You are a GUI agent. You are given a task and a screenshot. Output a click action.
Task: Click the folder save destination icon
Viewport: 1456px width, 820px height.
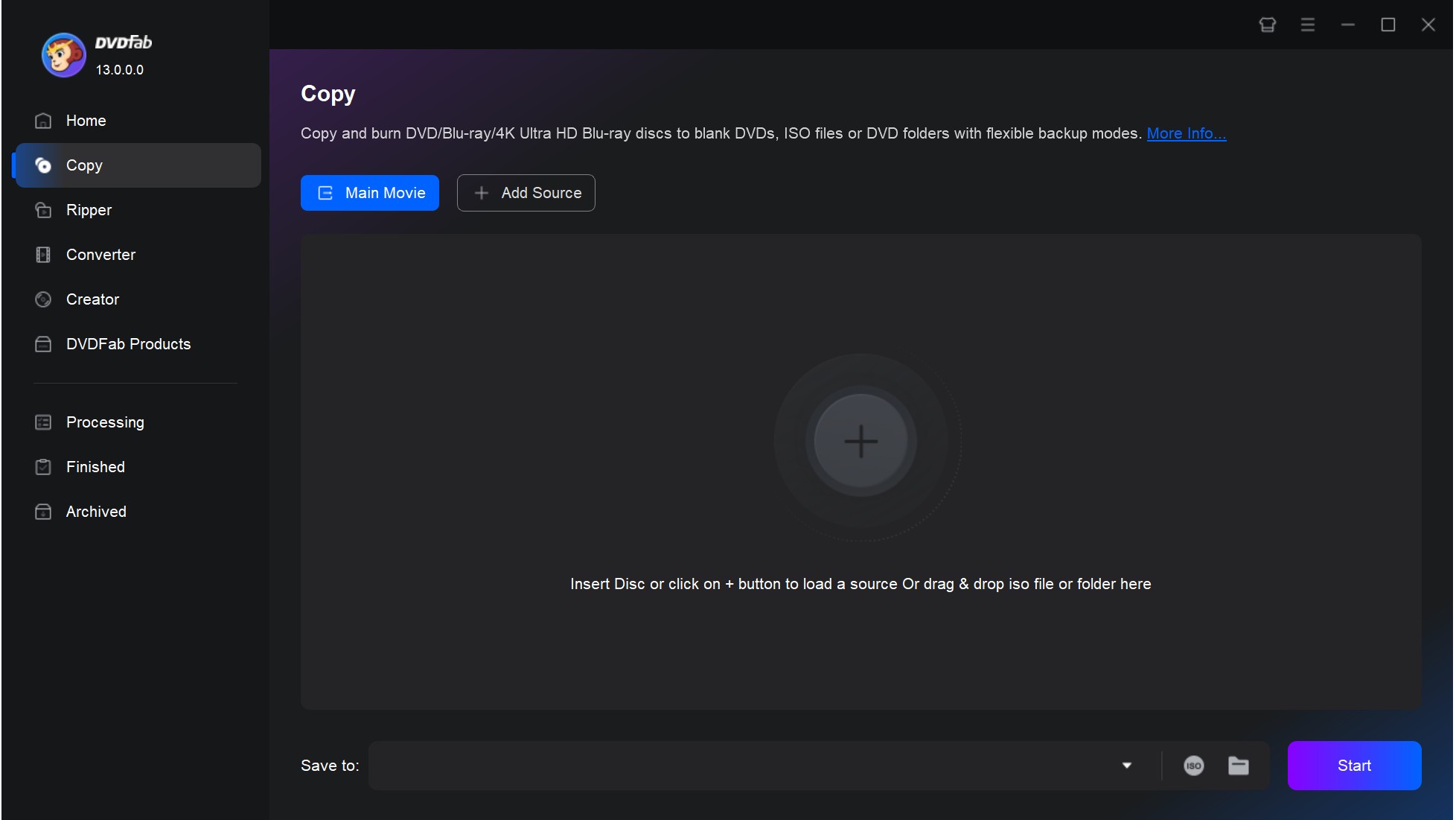pyautogui.click(x=1238, y=764)
